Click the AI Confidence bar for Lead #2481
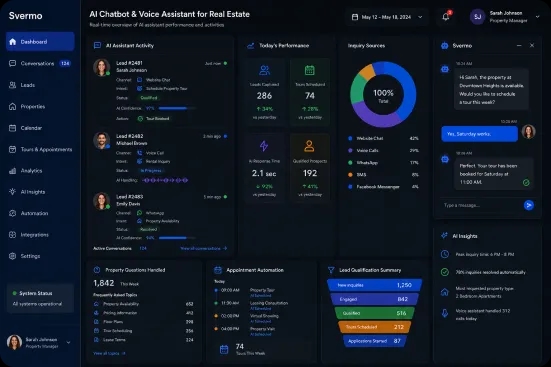The width and height of the screenshot is (551, 367). click(177, 108)
